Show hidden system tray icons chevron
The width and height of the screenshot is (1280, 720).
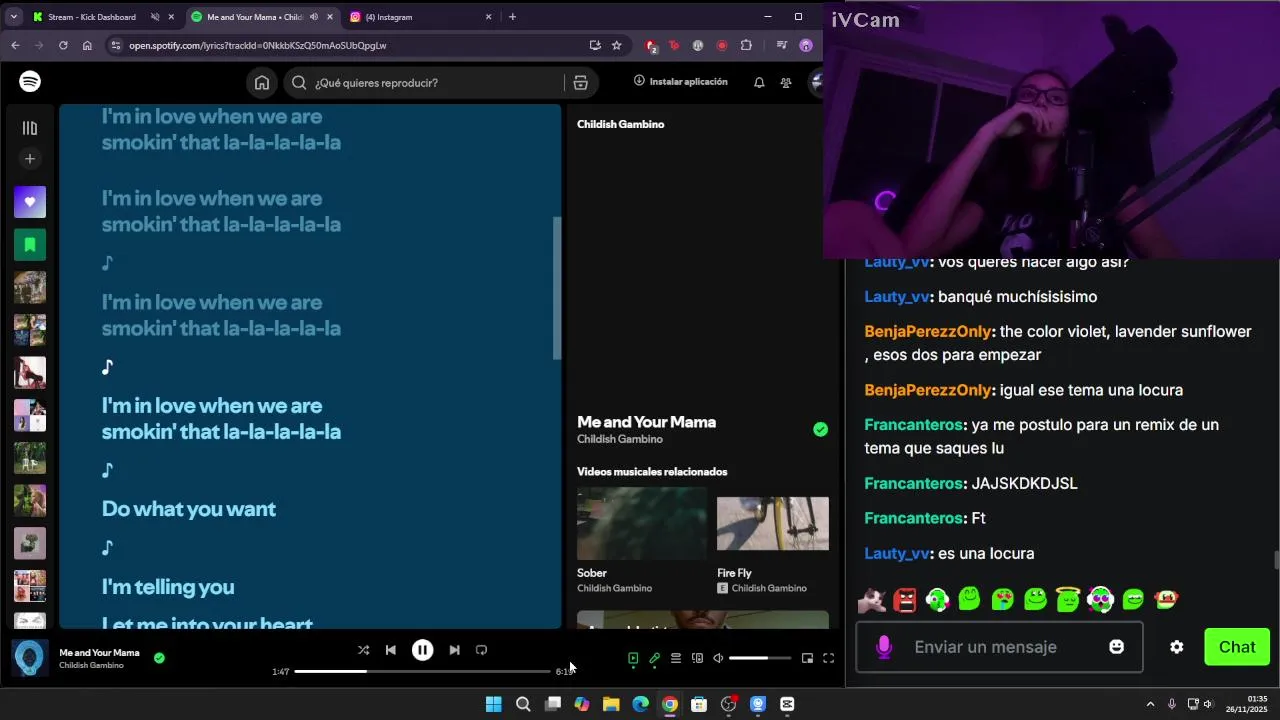1150,704
